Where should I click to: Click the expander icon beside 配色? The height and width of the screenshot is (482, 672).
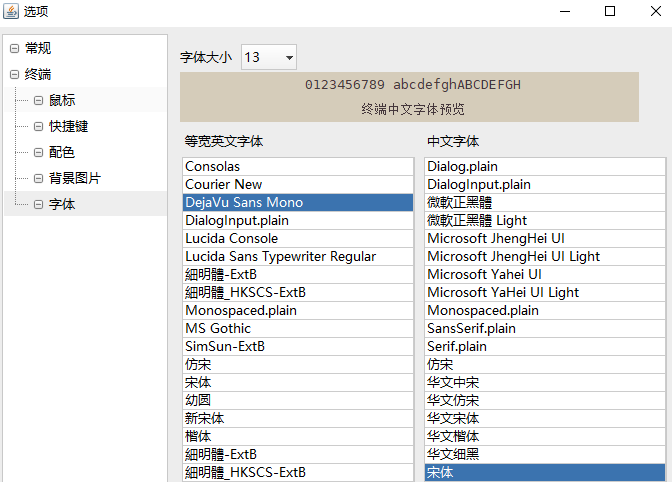tap(39, 152)
